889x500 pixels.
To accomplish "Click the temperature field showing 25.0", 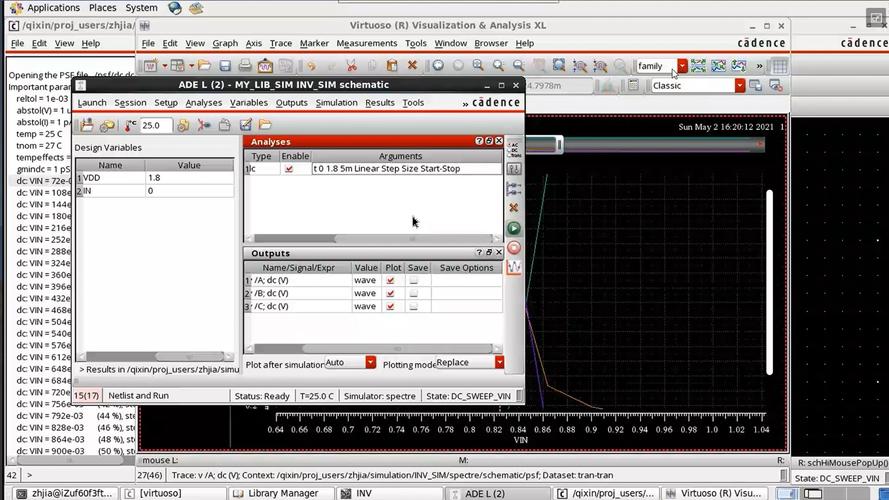I will point(155,125).
